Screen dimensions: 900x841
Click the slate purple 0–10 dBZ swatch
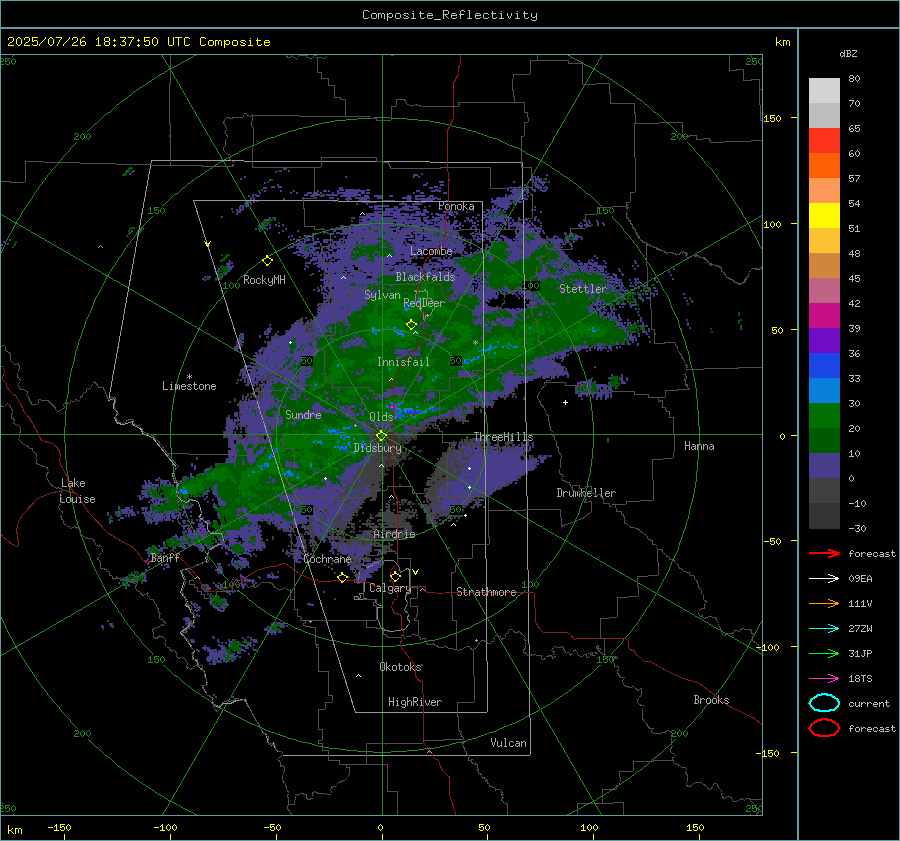pos(824,466)
